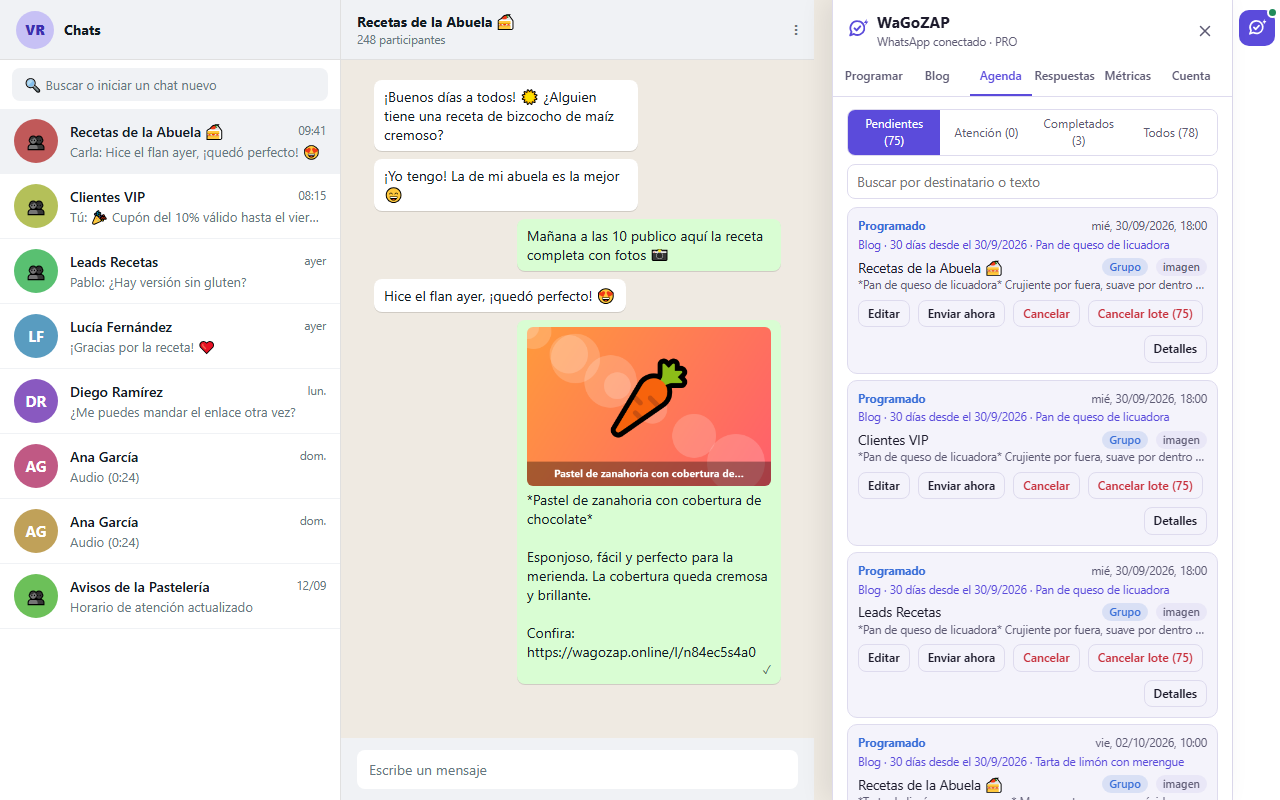The width and height of the screenshot is (1280, 800).
Task: Open the Leads Recetas chat row
Action: [170, 271]
